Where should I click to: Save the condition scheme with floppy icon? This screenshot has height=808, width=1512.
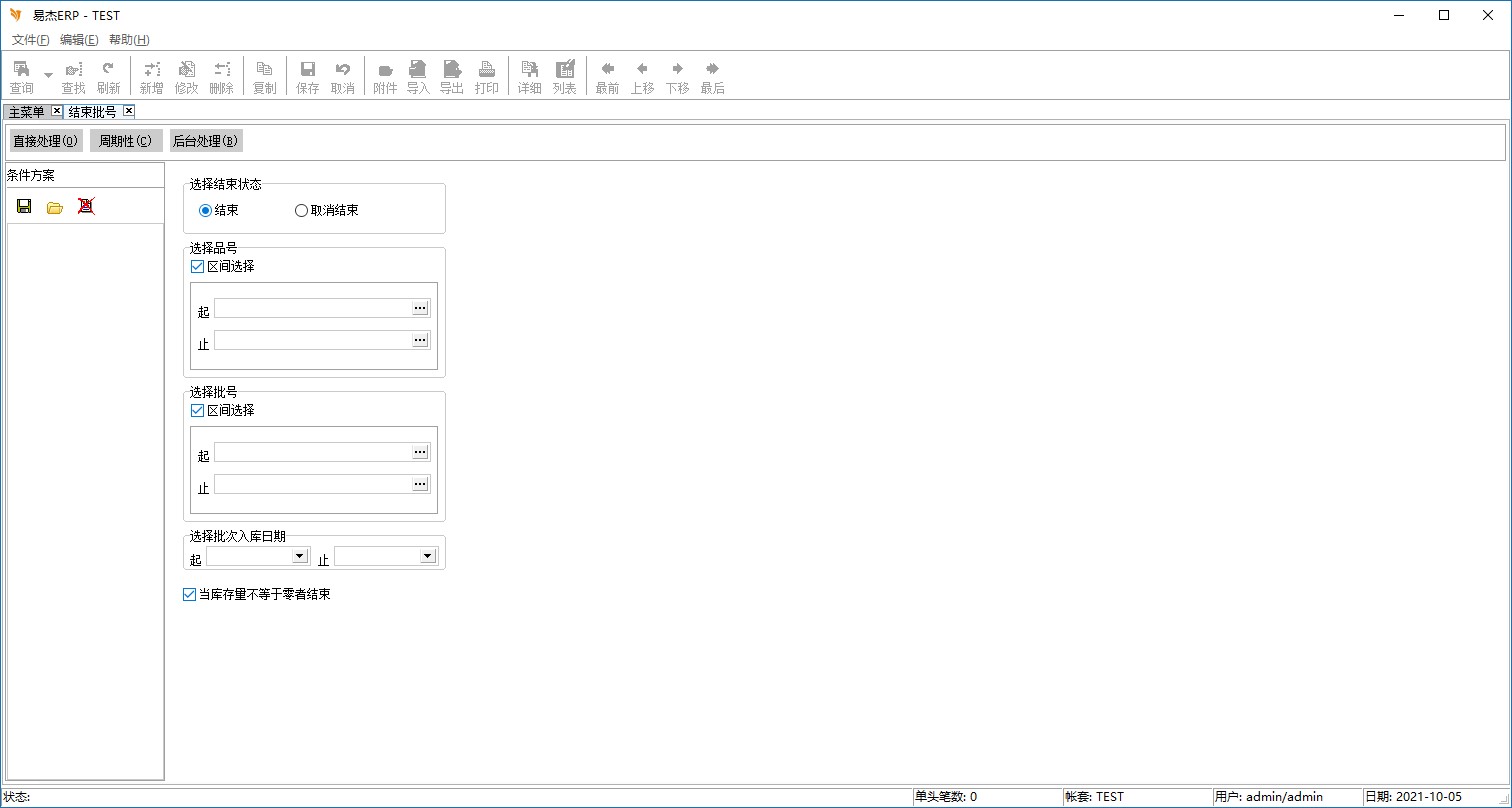(24, 206)
